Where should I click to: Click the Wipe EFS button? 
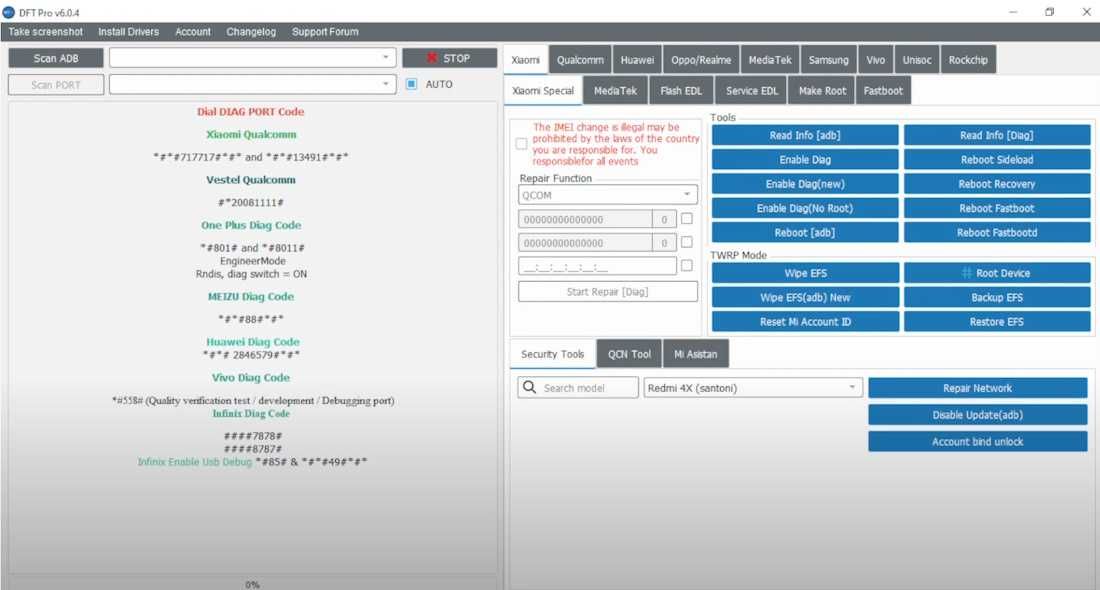[805, 273]
